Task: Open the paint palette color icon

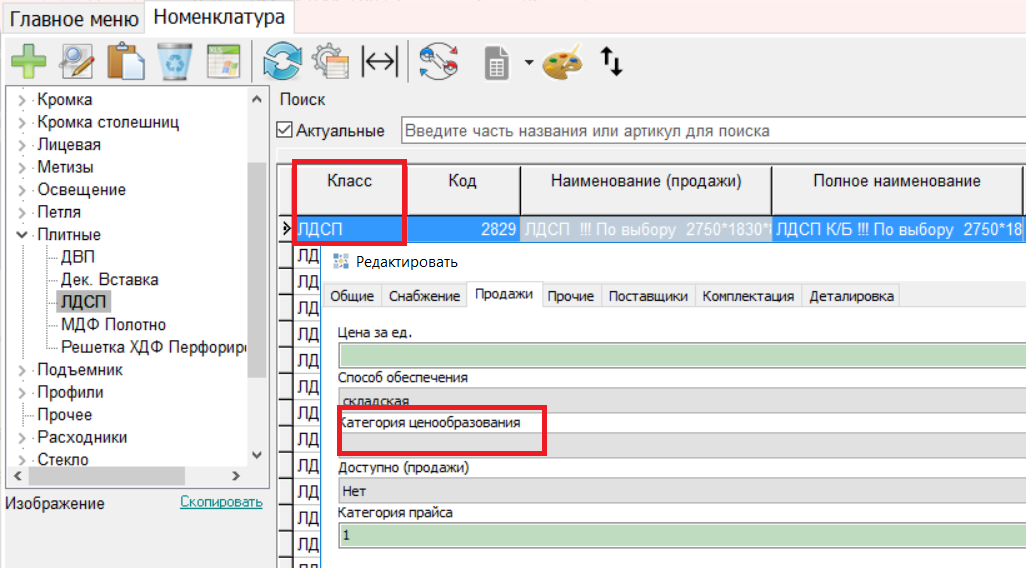Action: pos(562,64)
